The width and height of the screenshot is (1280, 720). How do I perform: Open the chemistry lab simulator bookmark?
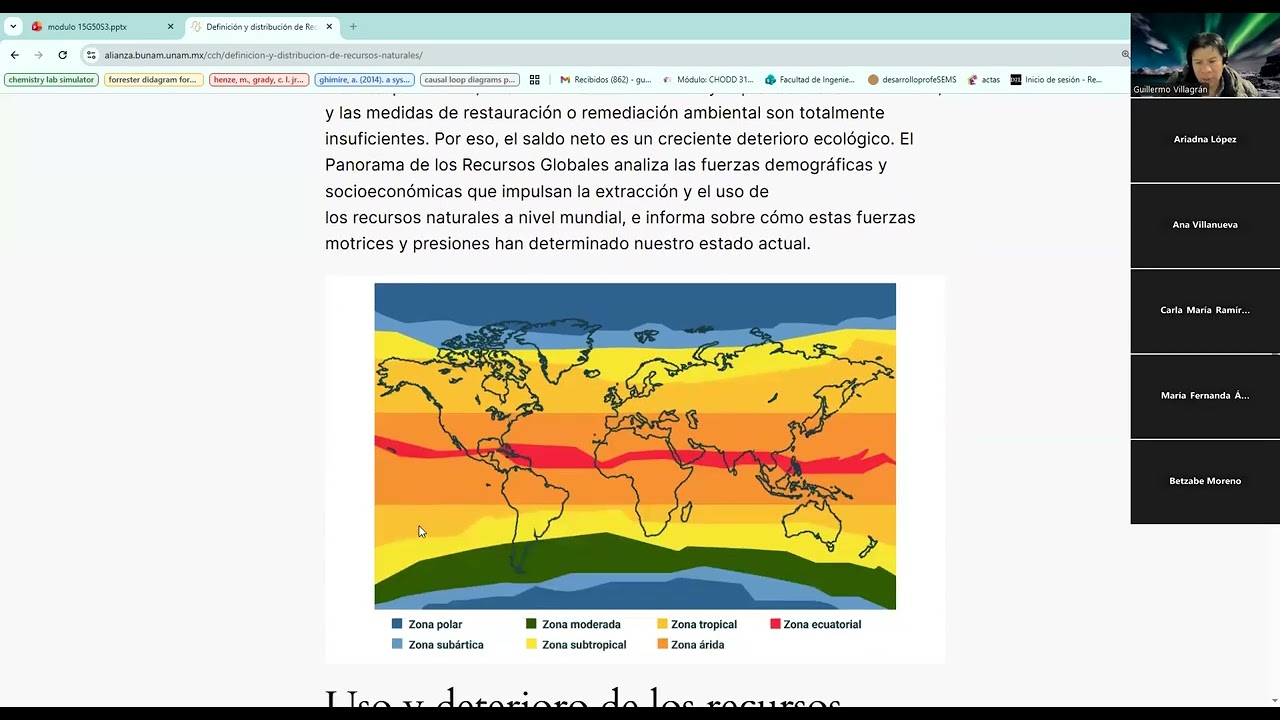pyautogui.click(x=51, y=80)
